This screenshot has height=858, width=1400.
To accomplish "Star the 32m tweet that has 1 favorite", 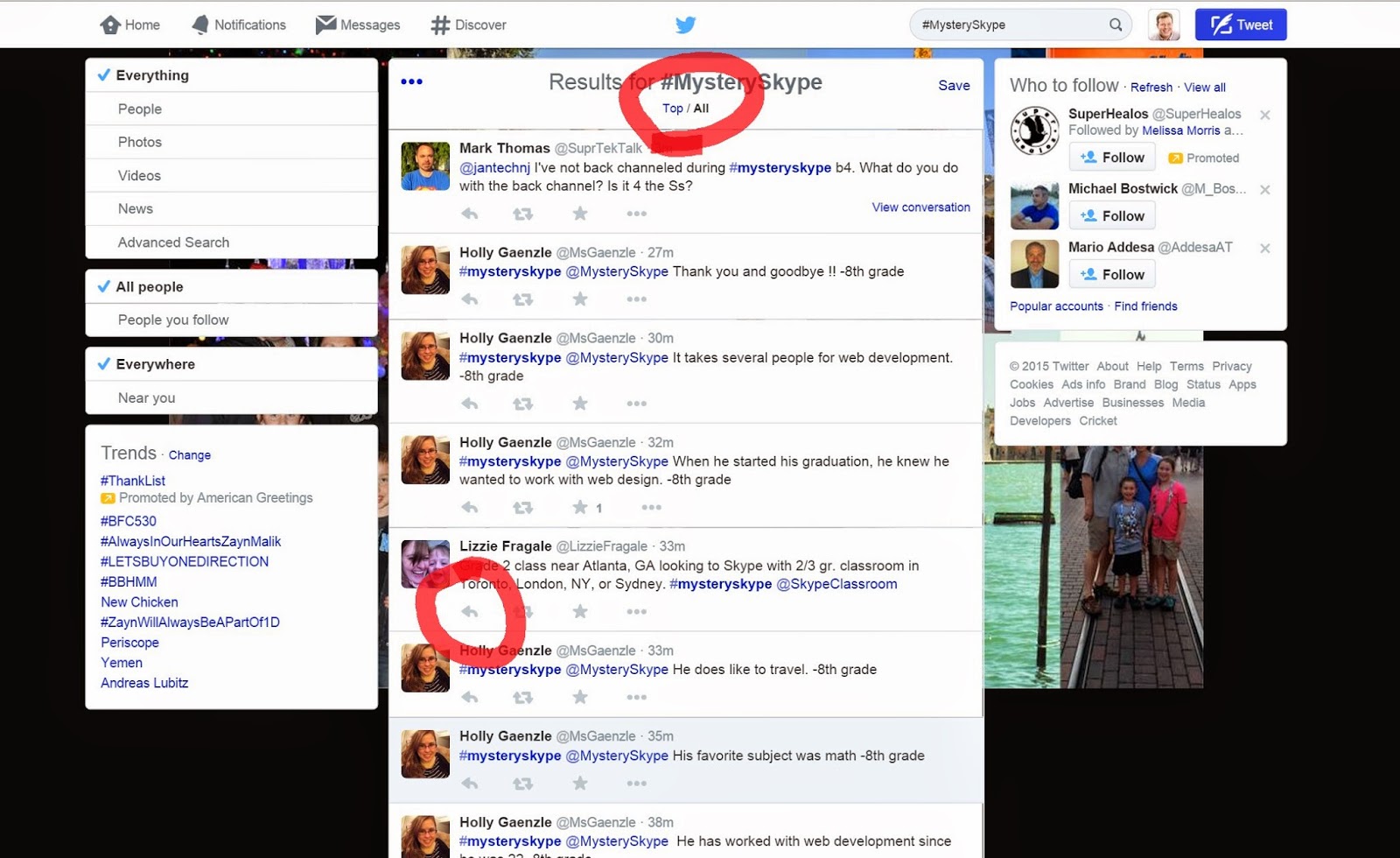I will pyautogui.click(x=580, y=508).
